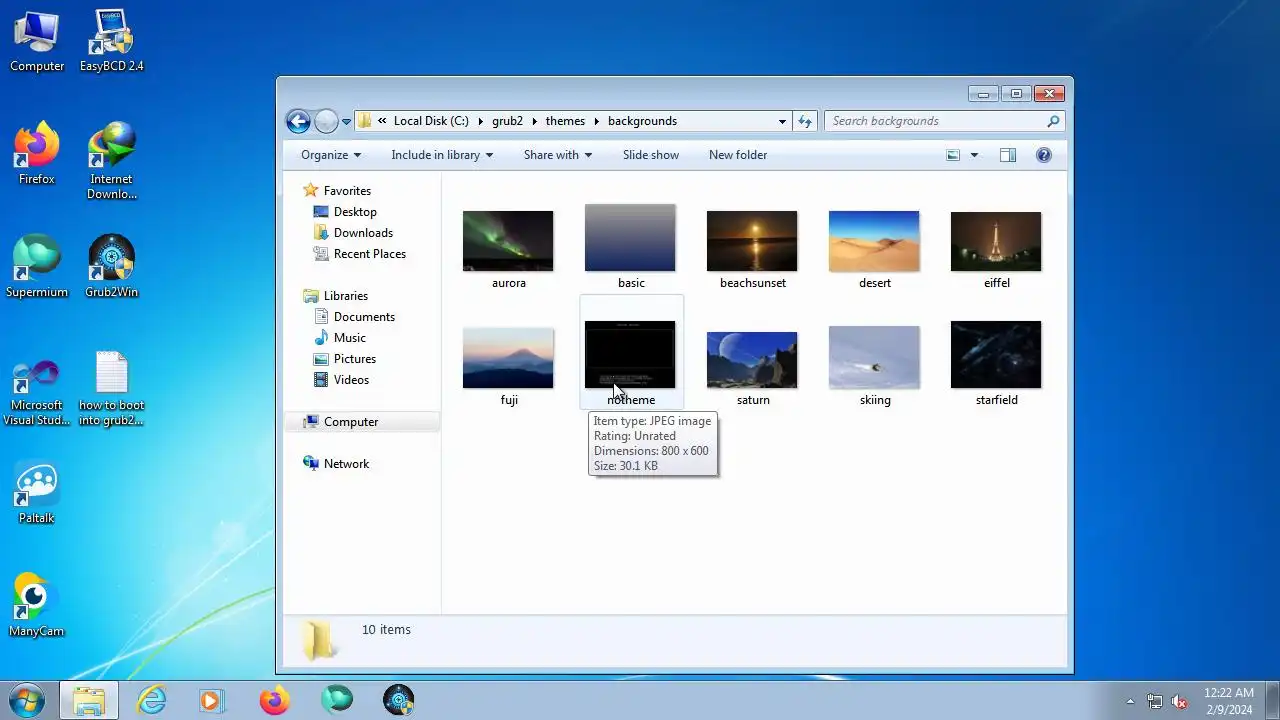Launch Supermium from the desktop

pyautogui.click(x=37, y=267)
